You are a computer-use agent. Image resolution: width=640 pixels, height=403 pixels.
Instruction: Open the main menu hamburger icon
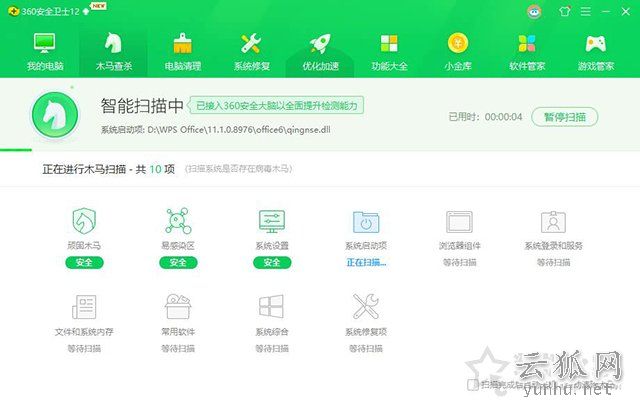(x=586, y=11)
